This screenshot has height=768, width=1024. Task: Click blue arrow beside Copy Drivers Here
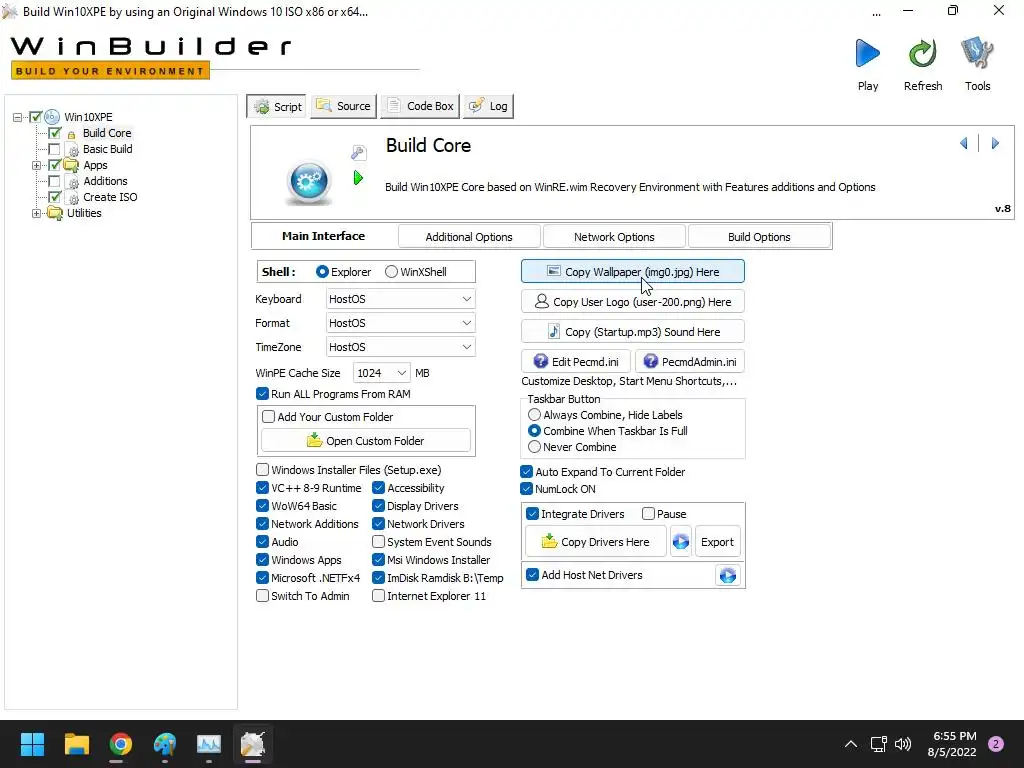680,541
